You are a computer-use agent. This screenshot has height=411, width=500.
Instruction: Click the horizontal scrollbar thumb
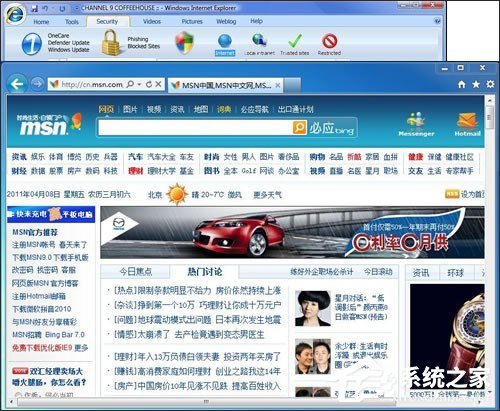coord(206,402)
